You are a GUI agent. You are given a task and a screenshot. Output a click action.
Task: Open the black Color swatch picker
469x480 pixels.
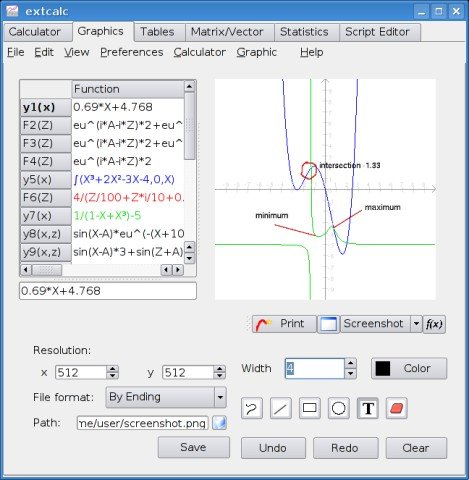[x=409, y=368]
